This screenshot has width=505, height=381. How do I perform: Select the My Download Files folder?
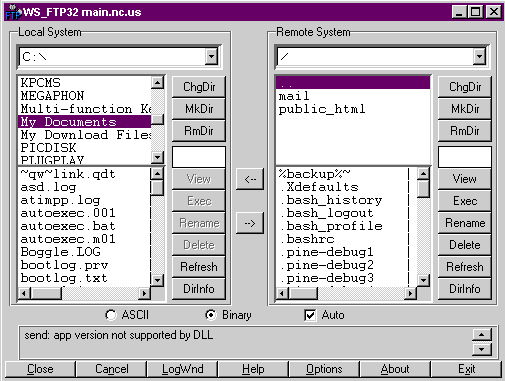tap(85, 135)
